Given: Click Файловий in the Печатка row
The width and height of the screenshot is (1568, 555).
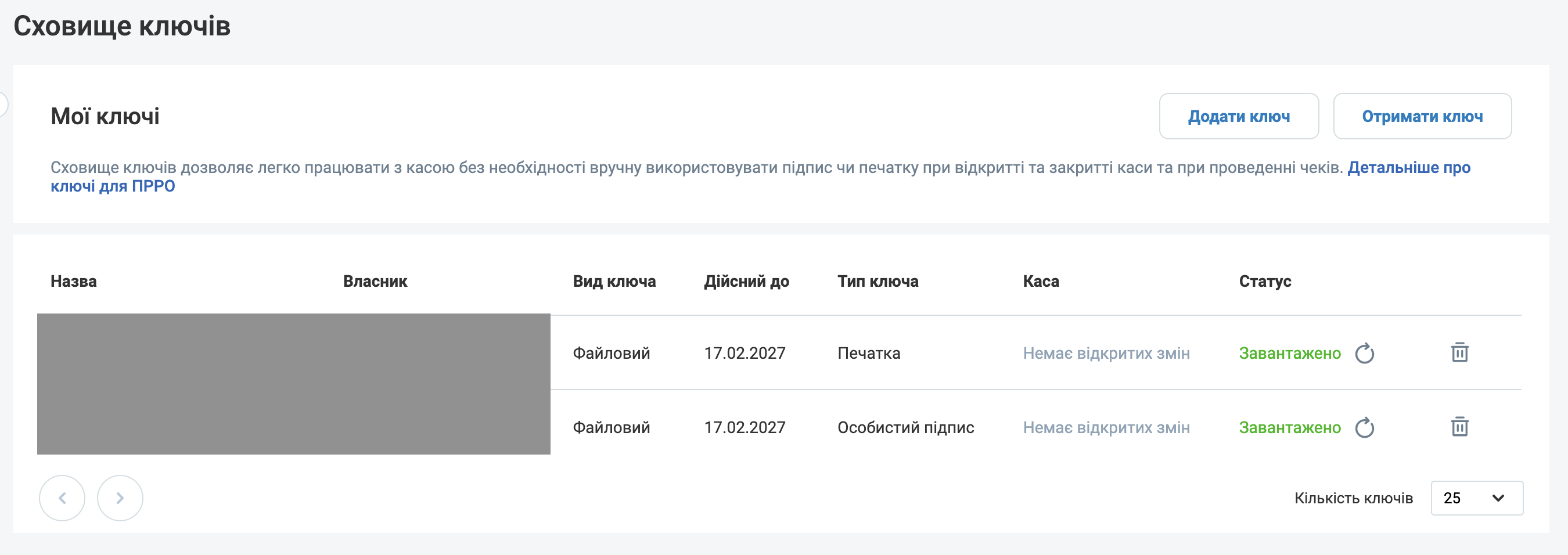Looking at the screenshot, I should click(611, 353).
